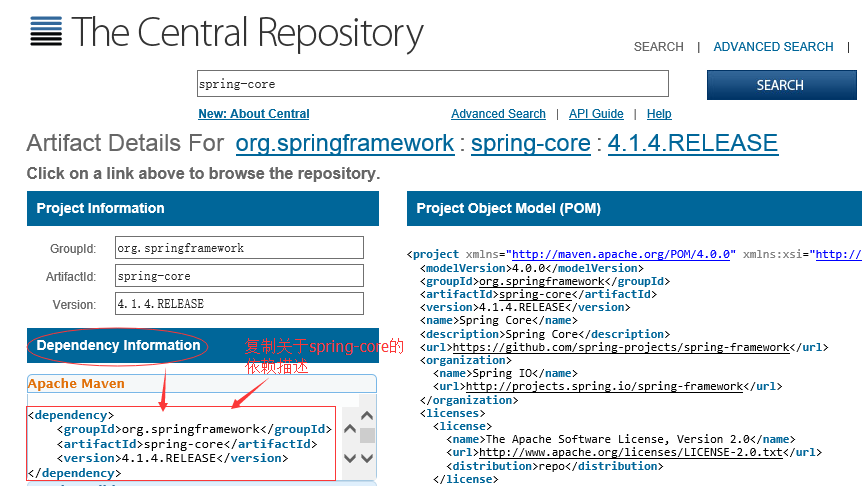Open the SEARCH navigation item

coord(659,47)
